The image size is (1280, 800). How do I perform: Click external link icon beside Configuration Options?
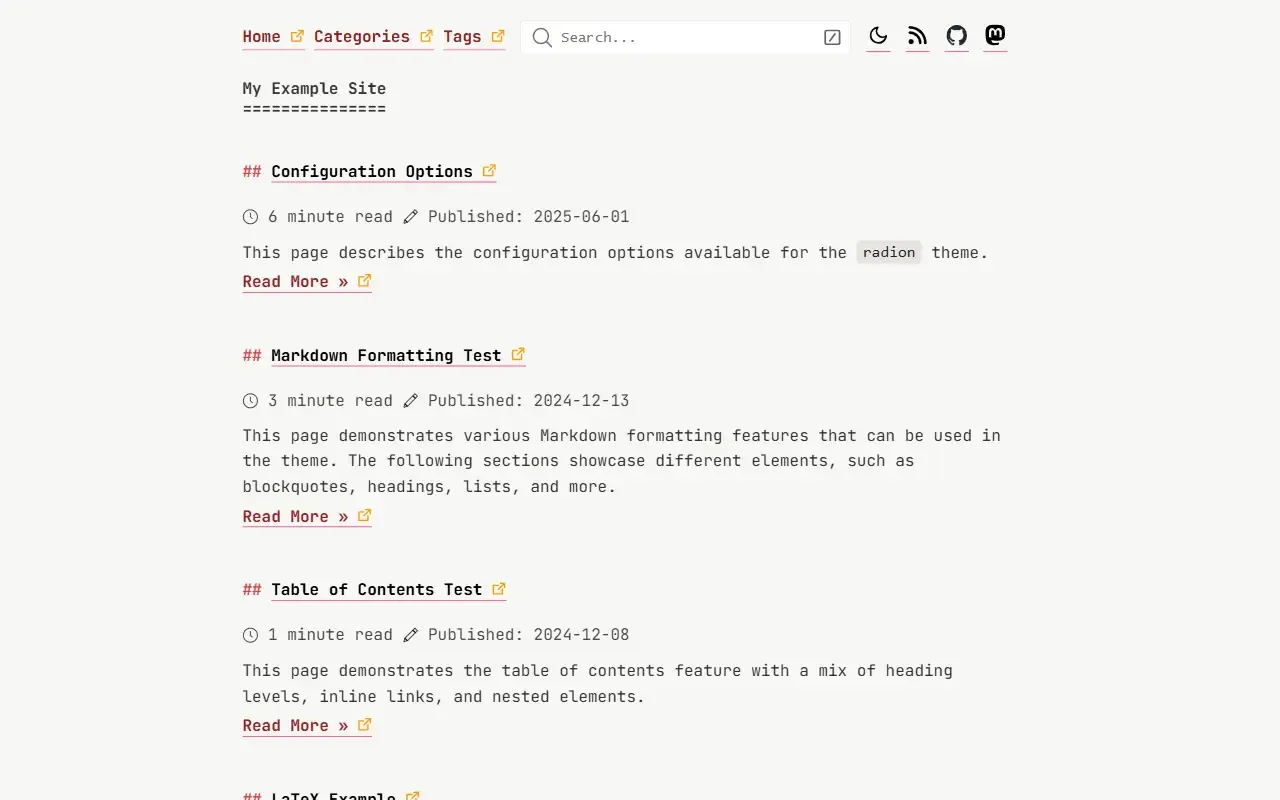[x=489, y=171]
